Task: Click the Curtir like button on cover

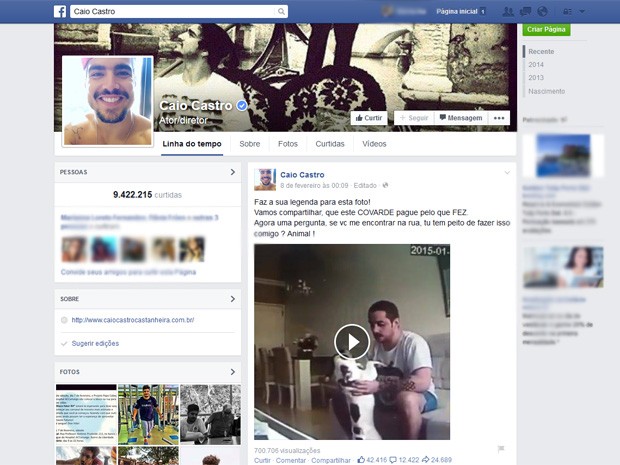Action: (368, 118)
